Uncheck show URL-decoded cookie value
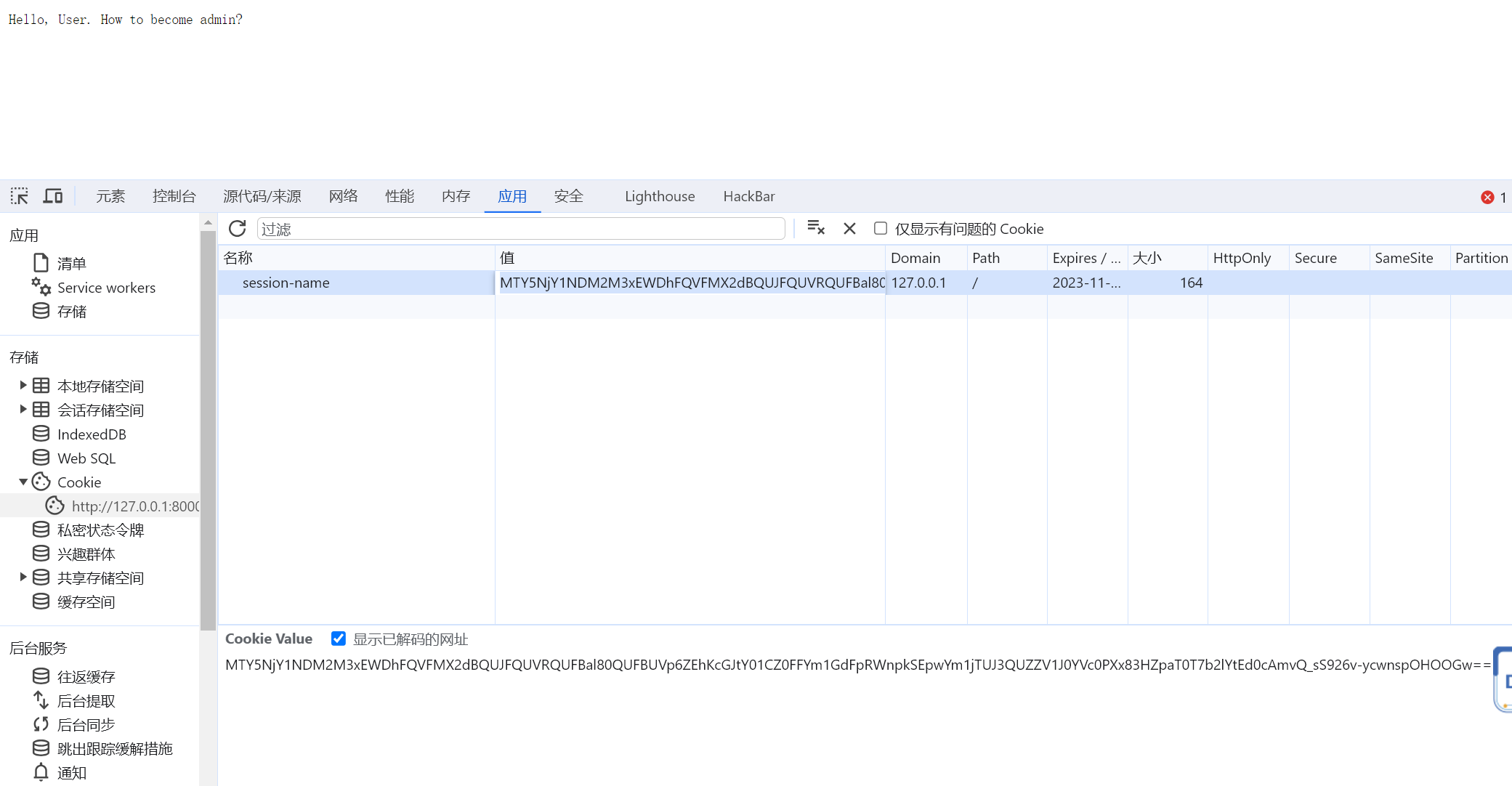This screenshot has width=1512, height=786. [x=339, y=639]
